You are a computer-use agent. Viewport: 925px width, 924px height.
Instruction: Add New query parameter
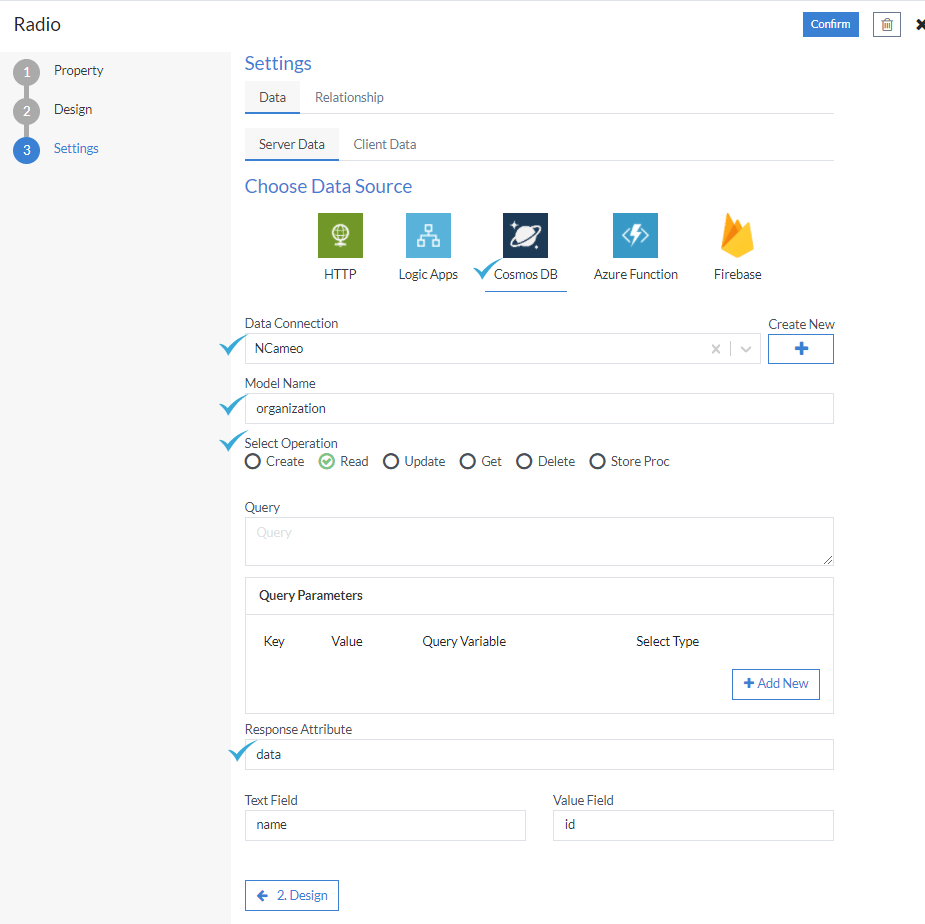click(x=775, y=684)
